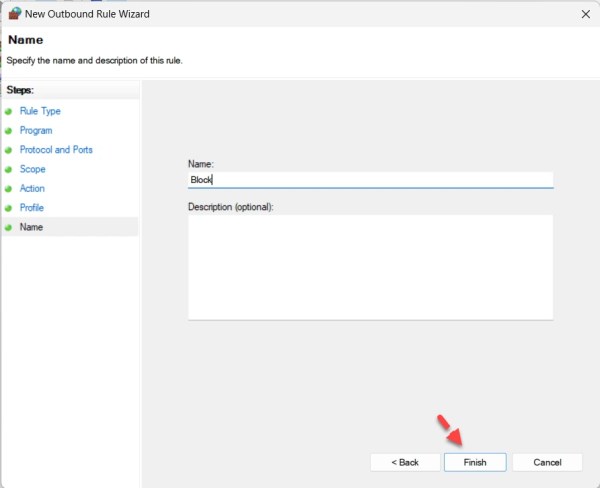This screenshot has height=488, width=600.
Task: Cancel the New Outbound Rule Wizard
Action: tap(547, 462)
